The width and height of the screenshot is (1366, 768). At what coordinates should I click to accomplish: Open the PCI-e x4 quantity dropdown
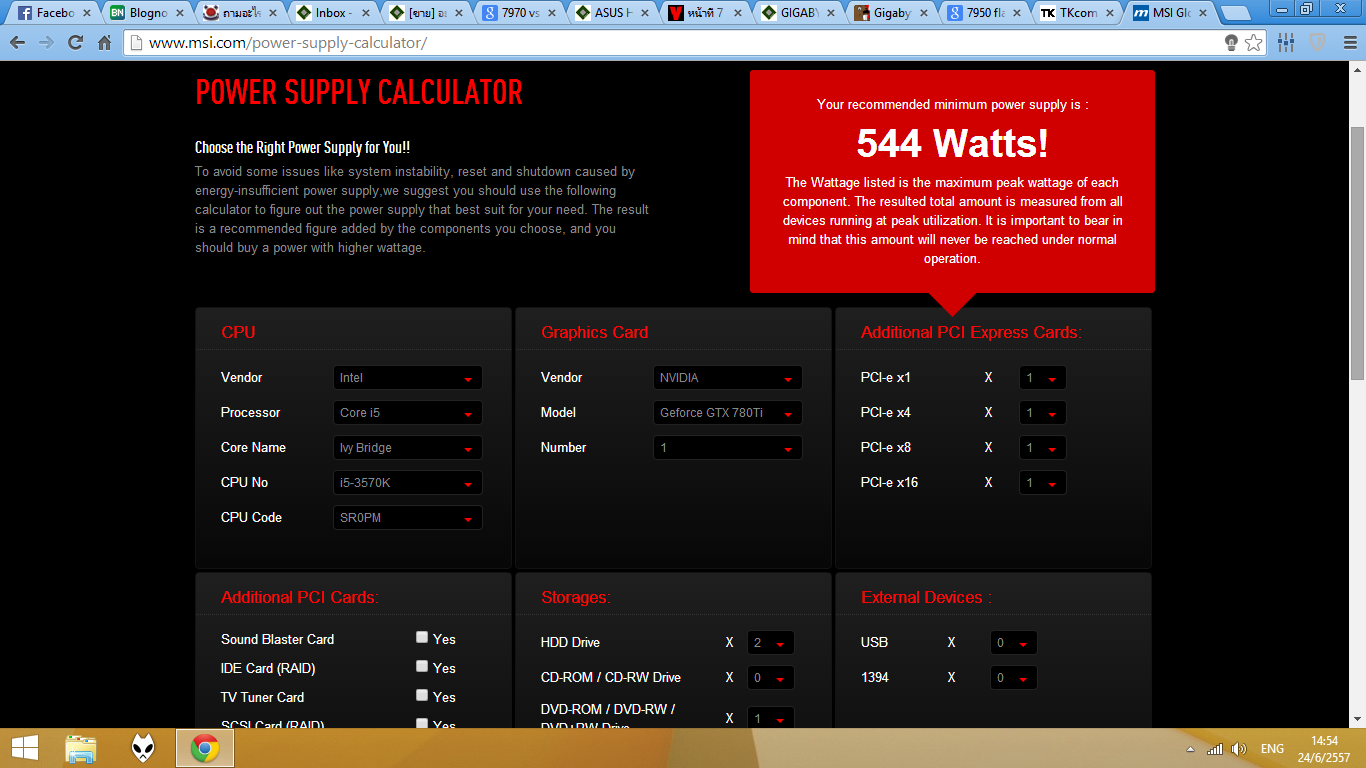1042,413
